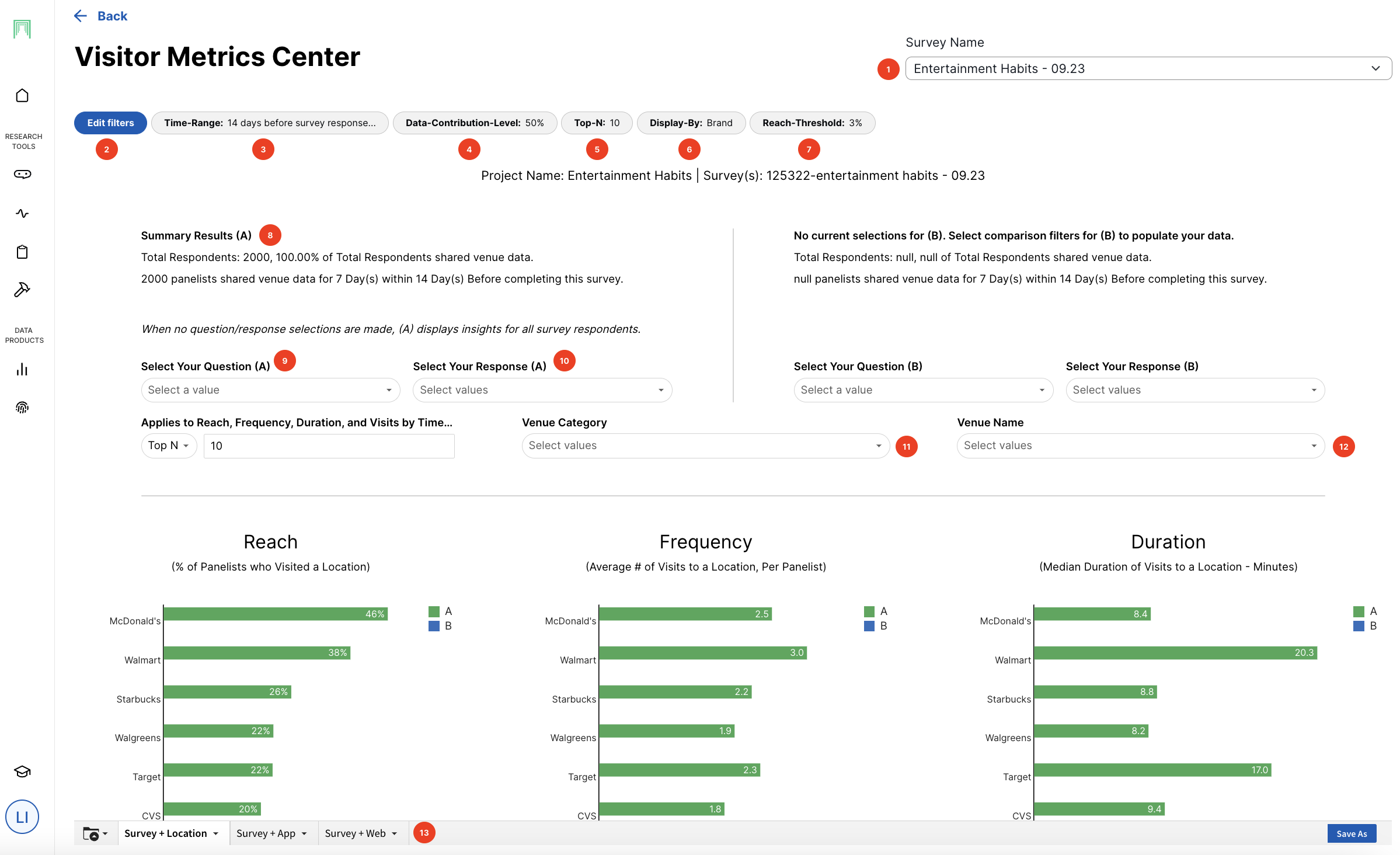Open the Venue Category dropdown
The height and width of the screenshot is (855, 1400).
705,446
